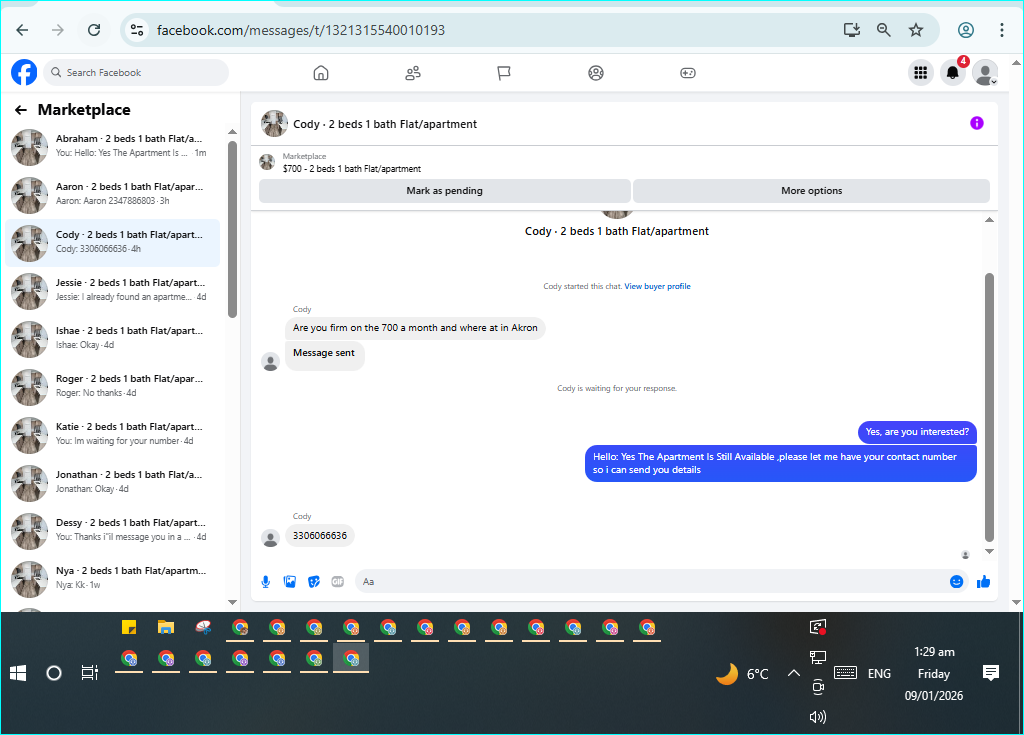Click More options button
Screen dimensions: 1024x735
pos(811,191)
